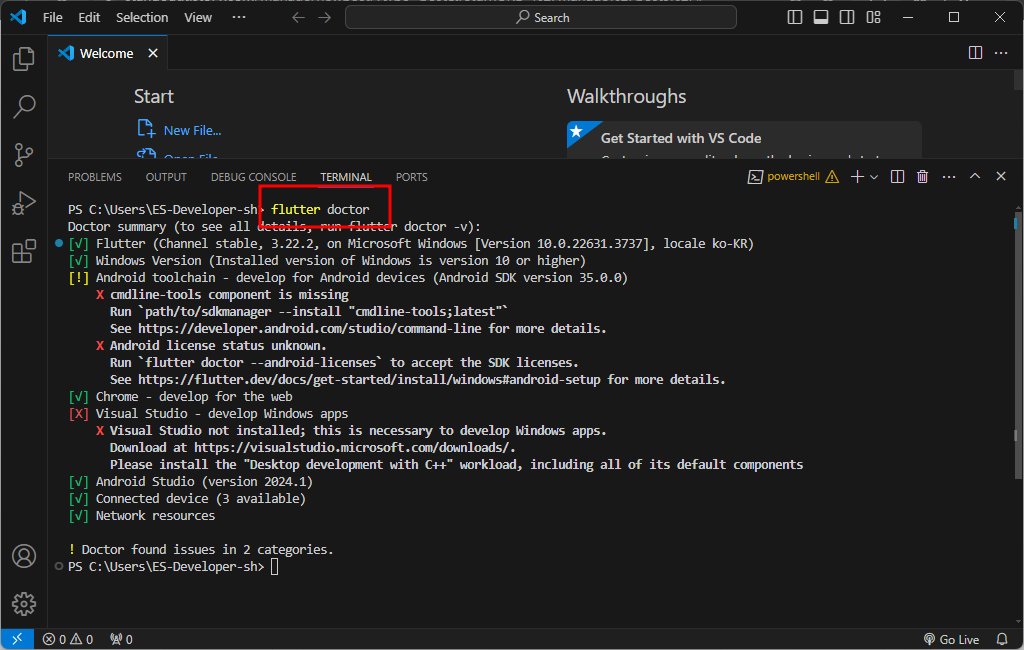Switch to the PROBLEMS panel tab
Screen dimensions: 1024x650
pyautogui.click(x=95, y=177)
